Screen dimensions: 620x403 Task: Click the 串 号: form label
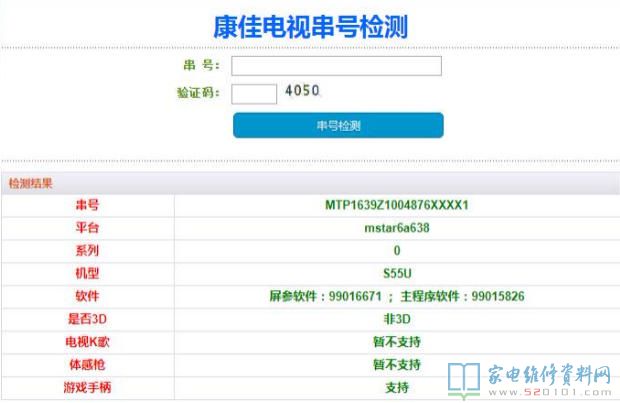coord(201,65)
